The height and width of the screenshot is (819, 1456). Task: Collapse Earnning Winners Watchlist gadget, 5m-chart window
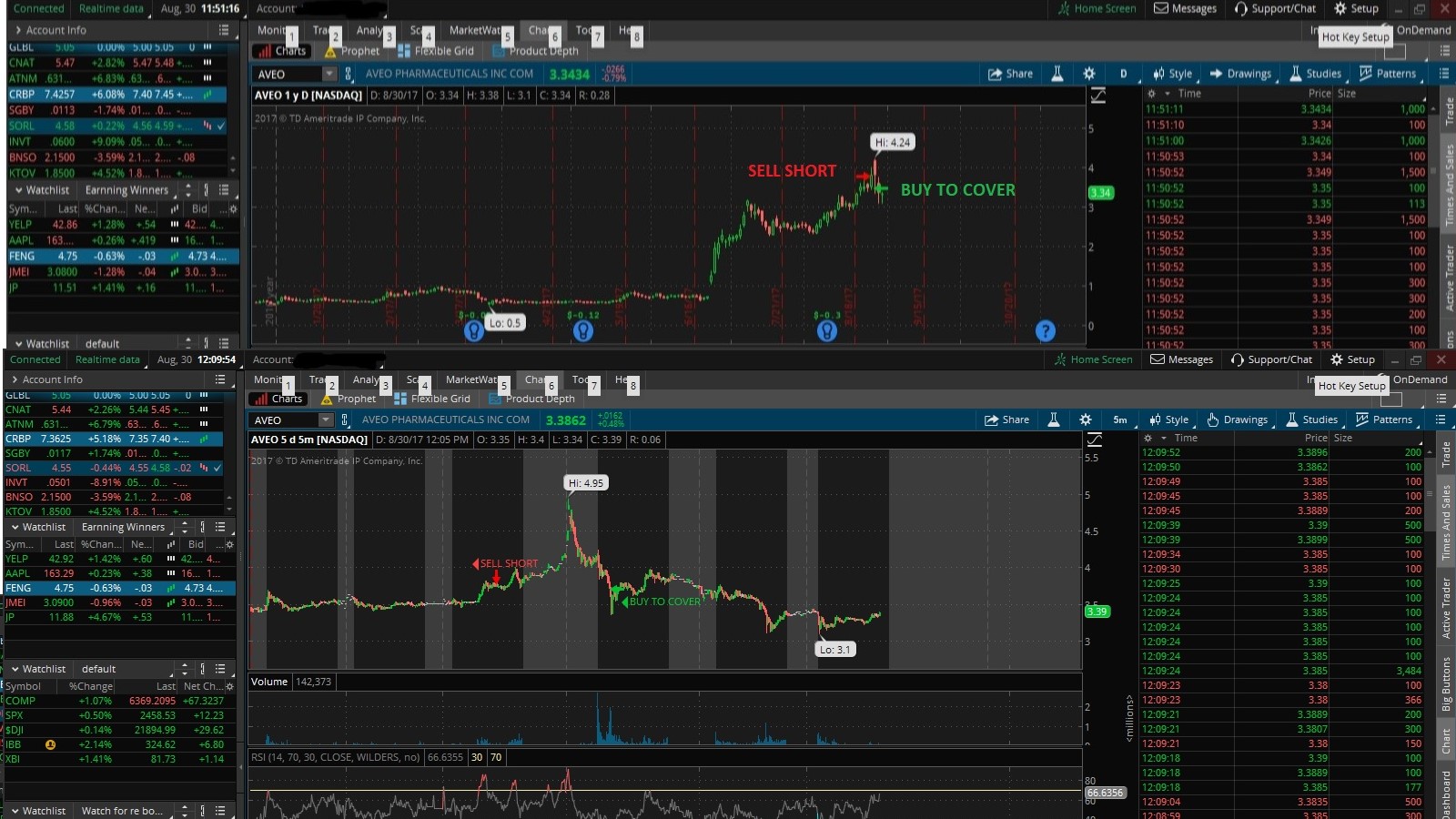15,527
